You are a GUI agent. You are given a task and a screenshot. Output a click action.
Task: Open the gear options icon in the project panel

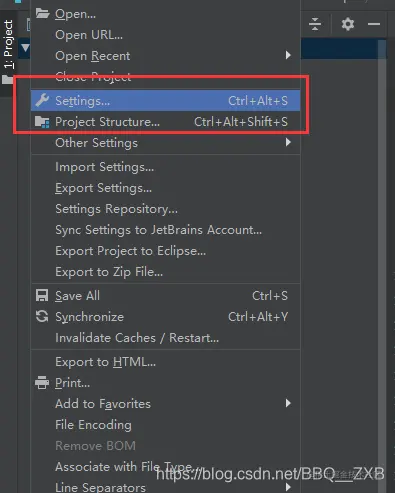pyautogui.click(x=348, y=24)
